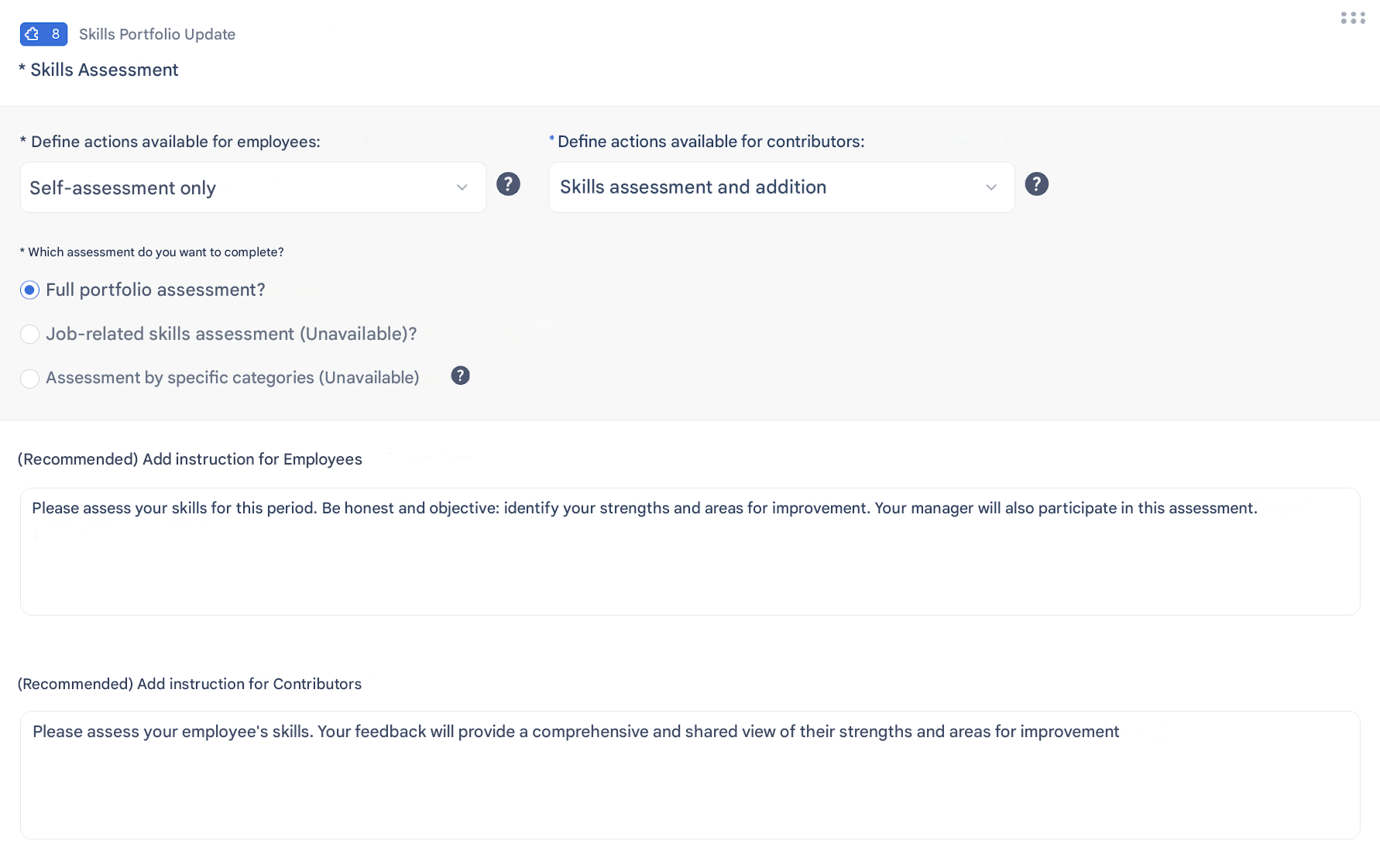This screenshot has width=1380, height=868.
Task: Click the Which assessment to complete question label
Action: click(156, 252)
